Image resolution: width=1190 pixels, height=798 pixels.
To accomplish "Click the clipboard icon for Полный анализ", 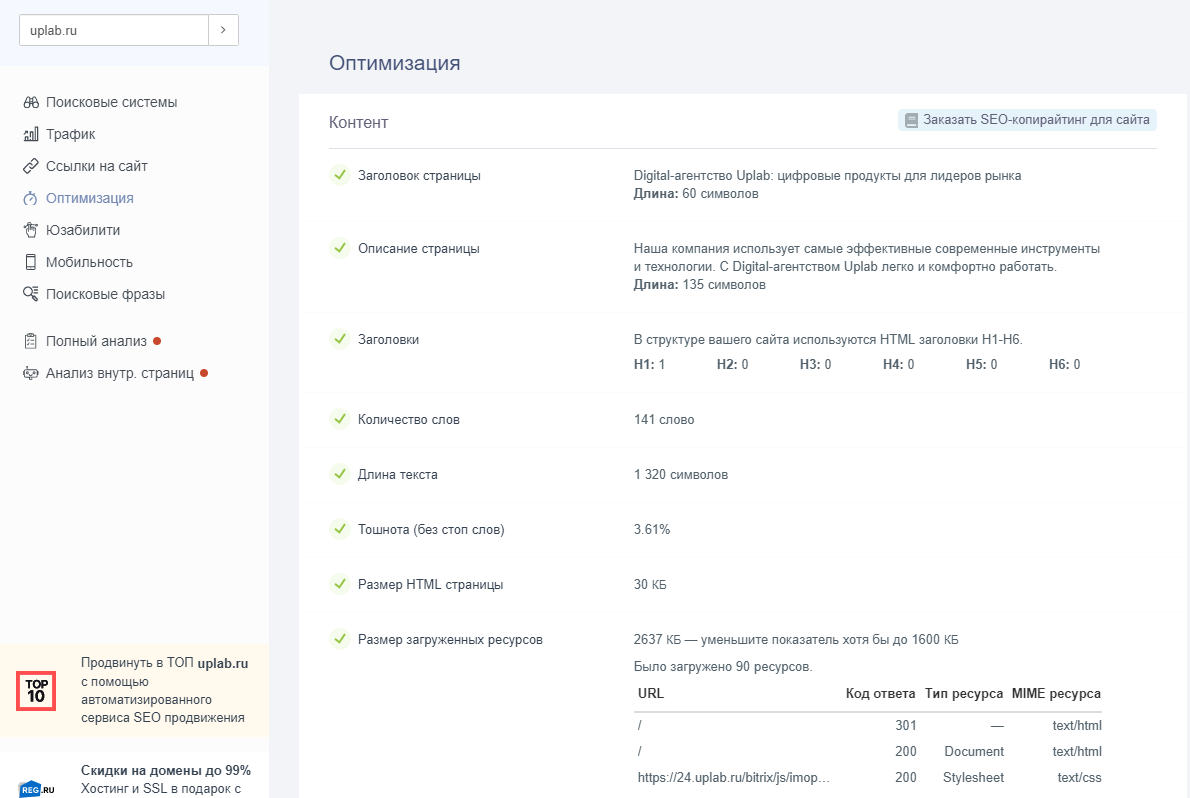I will tap(30, 340).
